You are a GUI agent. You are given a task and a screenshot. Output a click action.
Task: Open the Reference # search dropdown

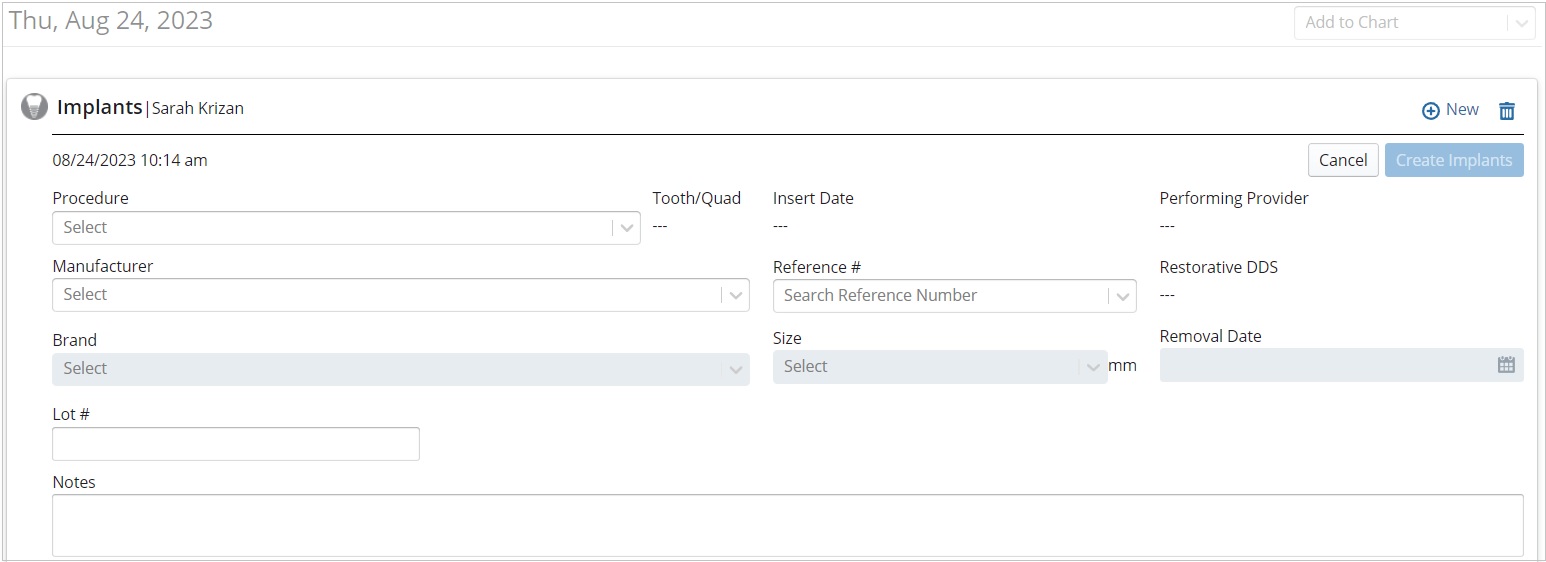pyautogui.click(x=955, y=296)
